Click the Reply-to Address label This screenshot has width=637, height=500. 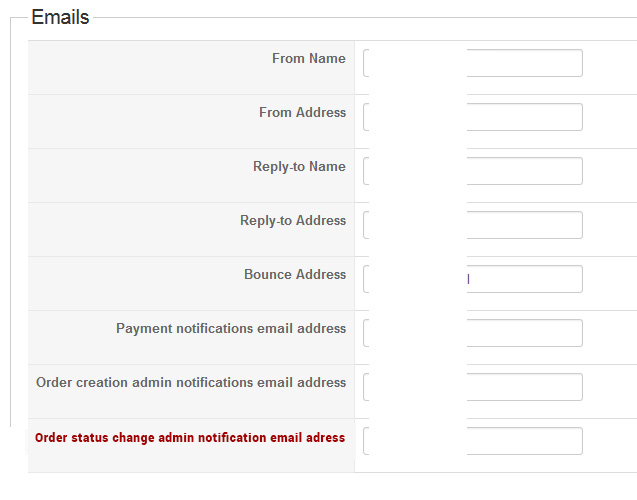tap(293, 221)
